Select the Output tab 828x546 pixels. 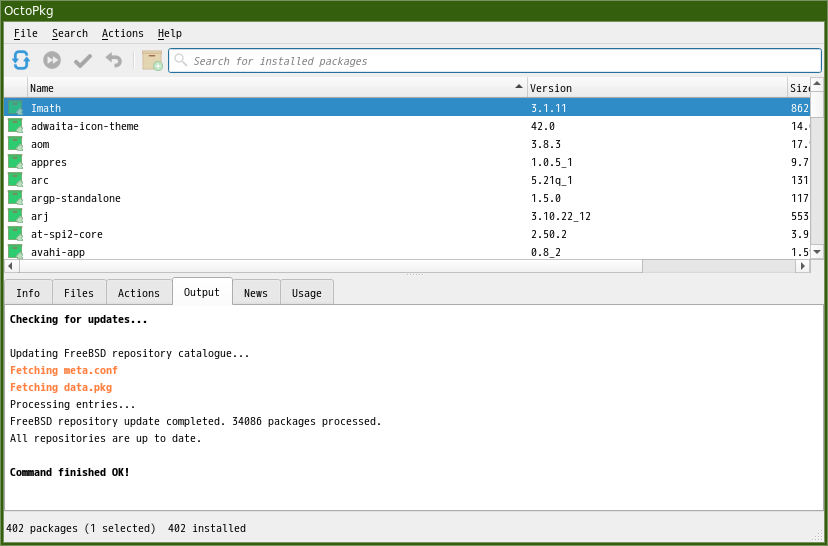202,292
